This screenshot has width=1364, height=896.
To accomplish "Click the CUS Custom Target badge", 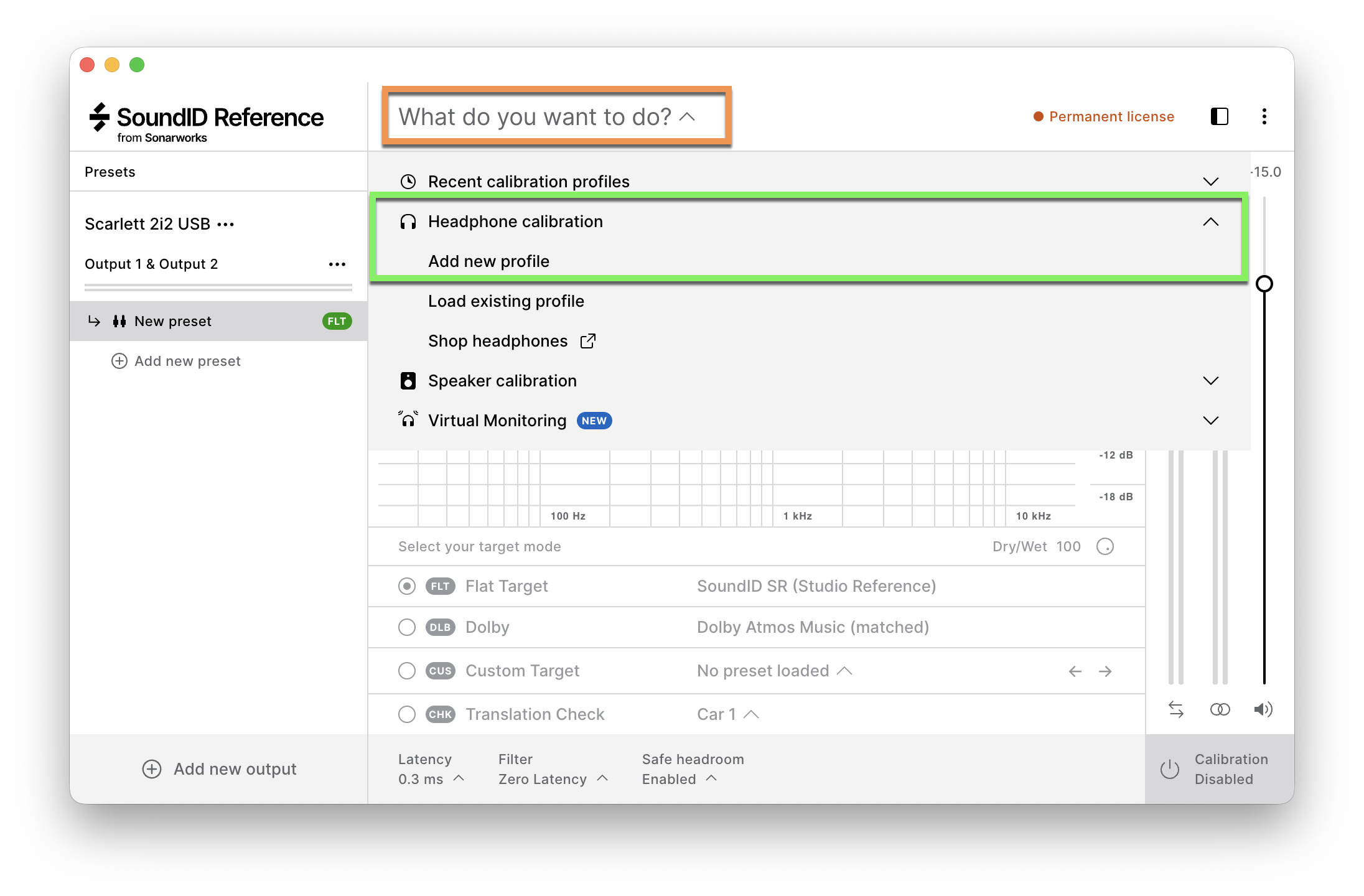I will click(441, 671).
